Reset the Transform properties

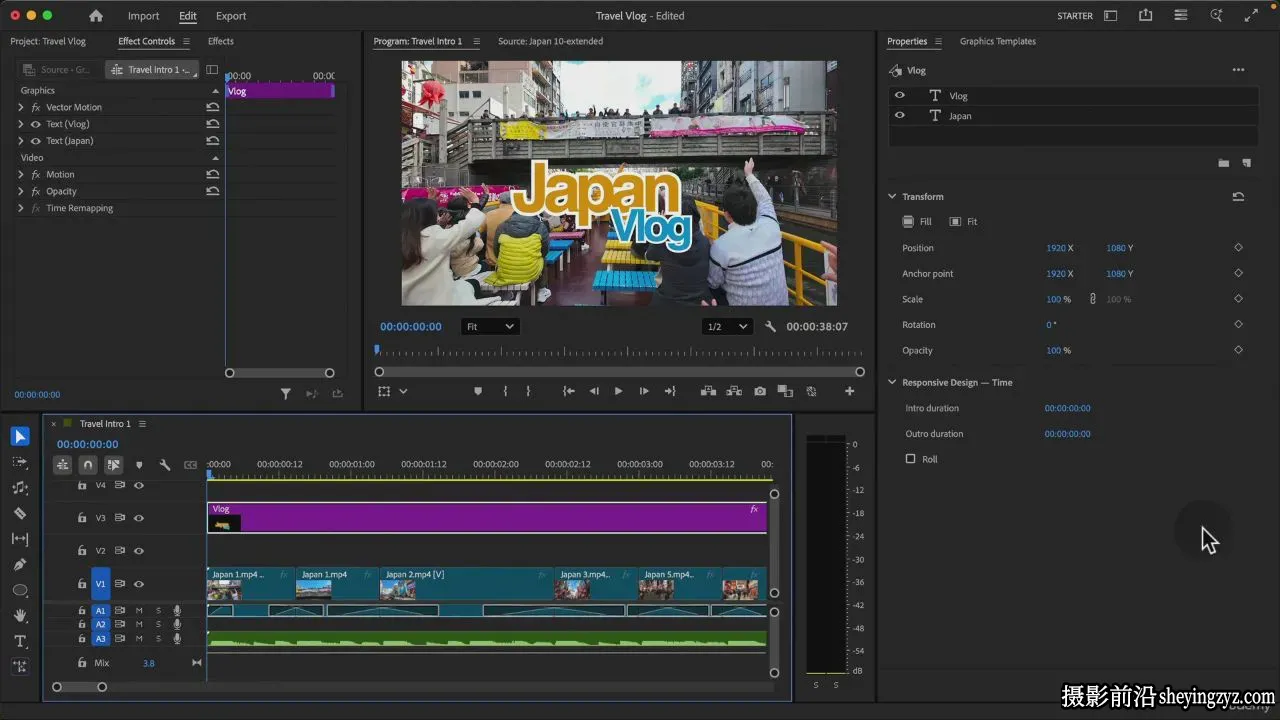pyautogui.click(x=1238, y=197)
